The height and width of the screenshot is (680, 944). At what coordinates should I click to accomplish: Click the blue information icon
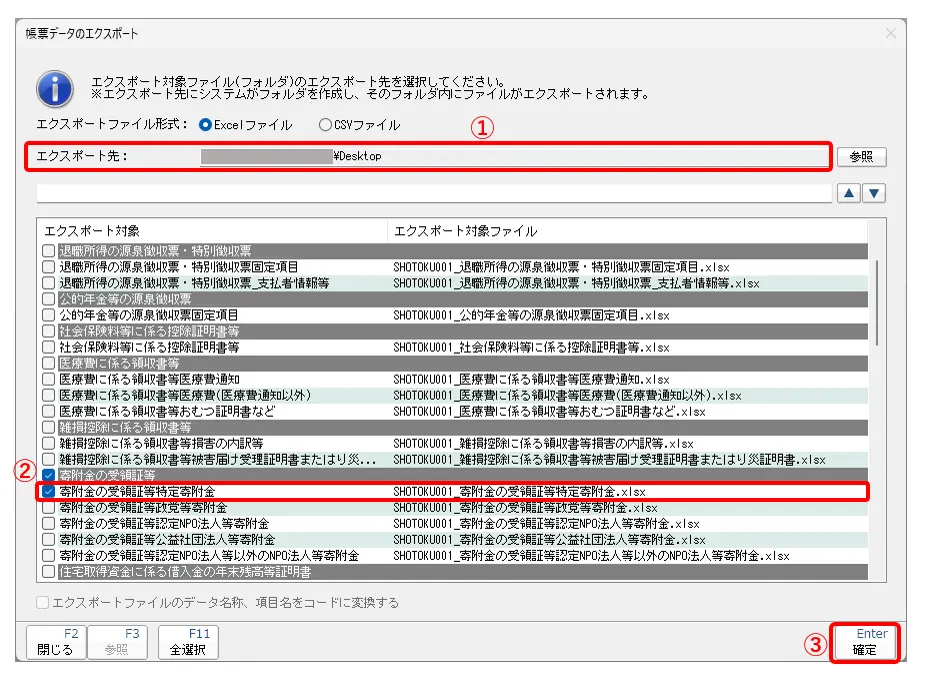click(x=55, y=88)
